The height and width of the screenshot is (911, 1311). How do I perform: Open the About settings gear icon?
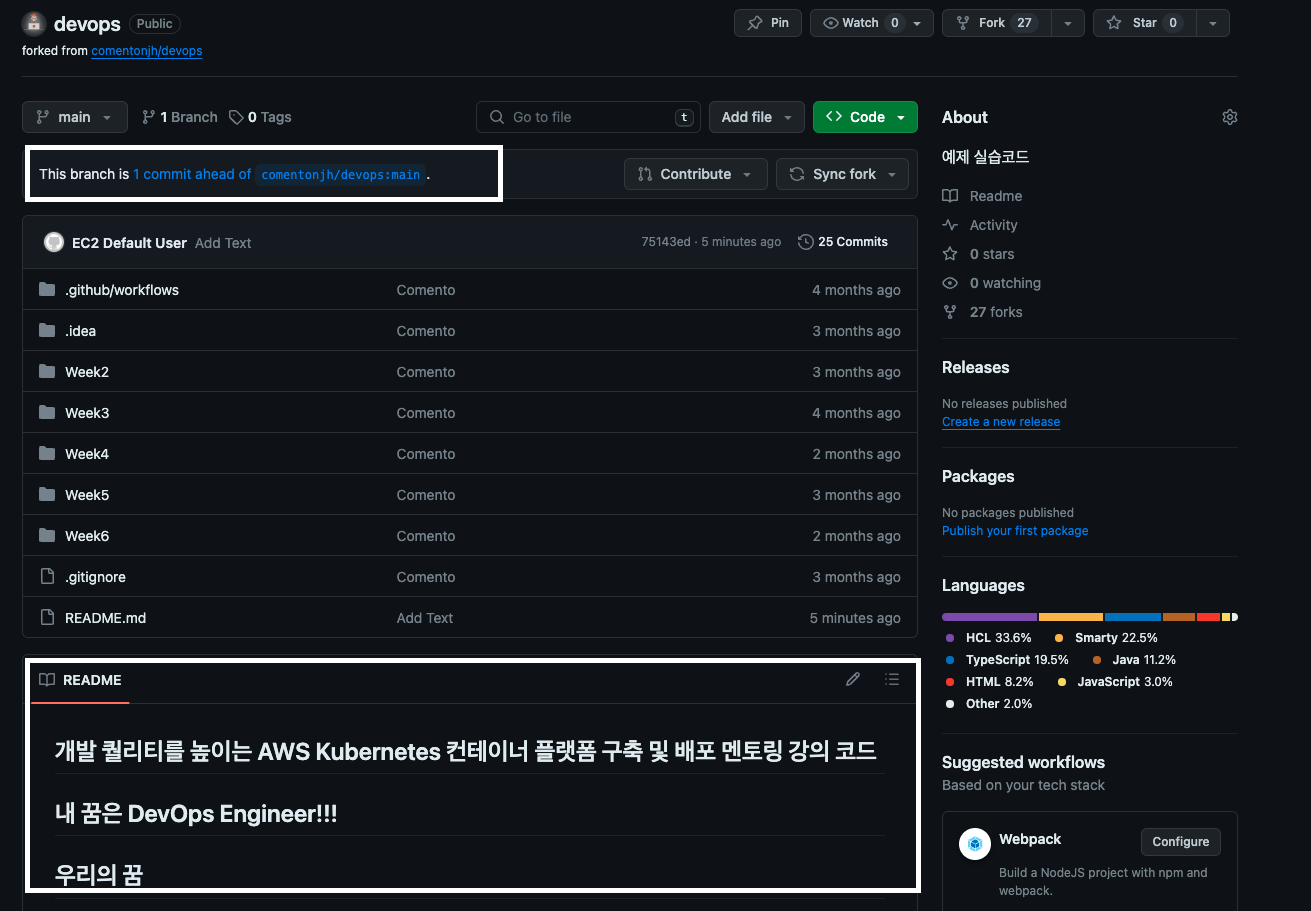click(1230, 117)
